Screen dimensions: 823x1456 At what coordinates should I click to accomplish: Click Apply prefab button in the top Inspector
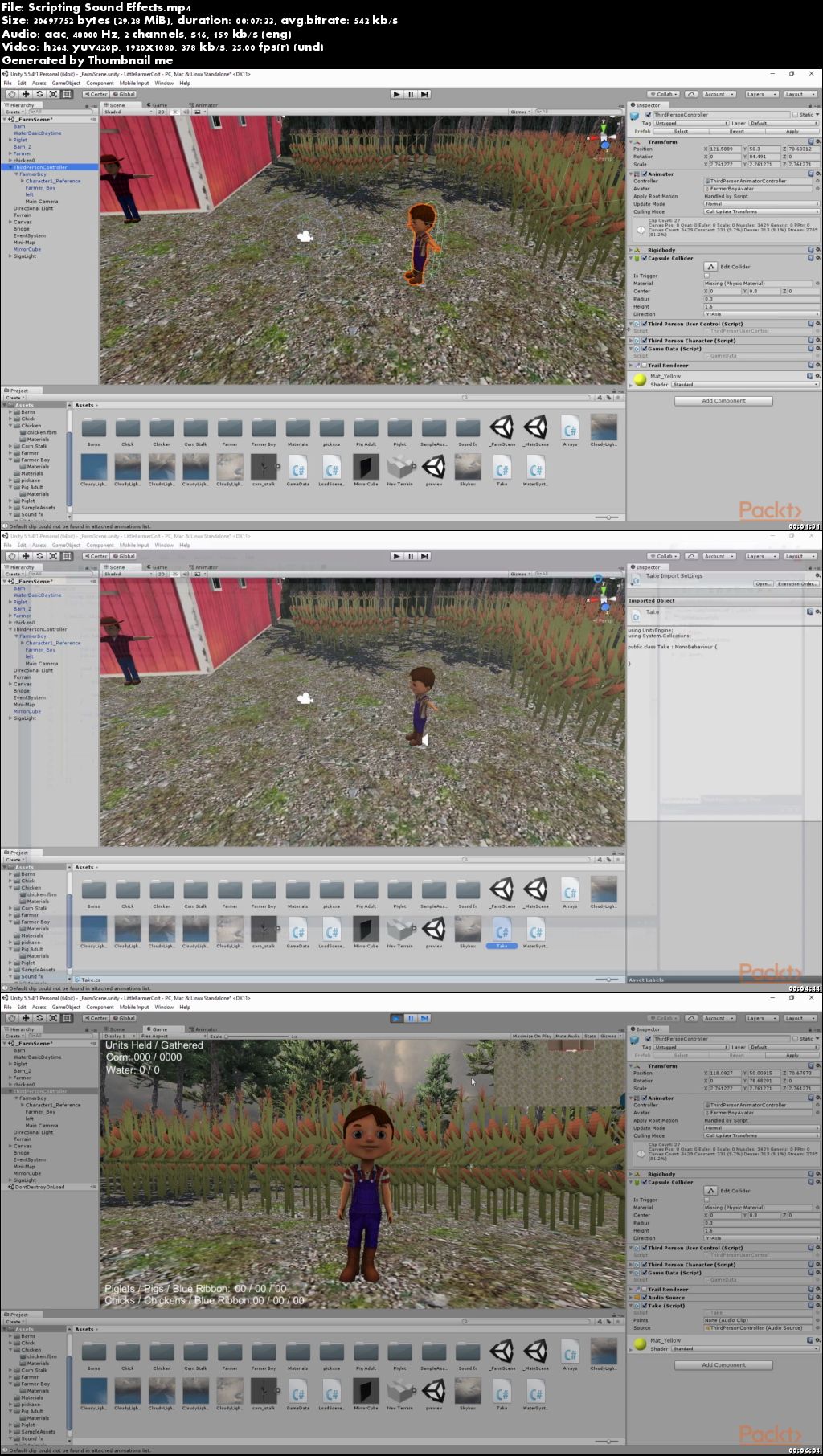(792, 132)
